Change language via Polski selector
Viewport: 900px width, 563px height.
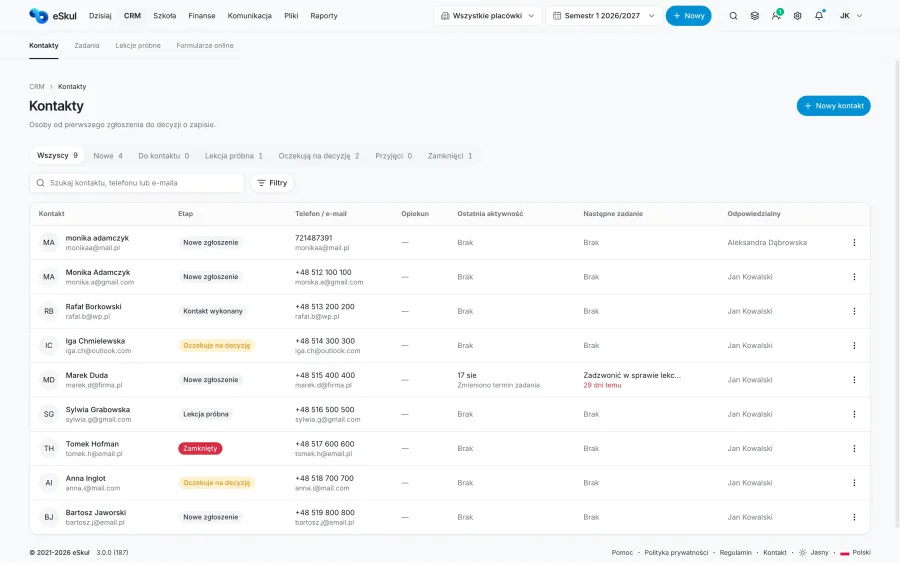click(855, 553)
